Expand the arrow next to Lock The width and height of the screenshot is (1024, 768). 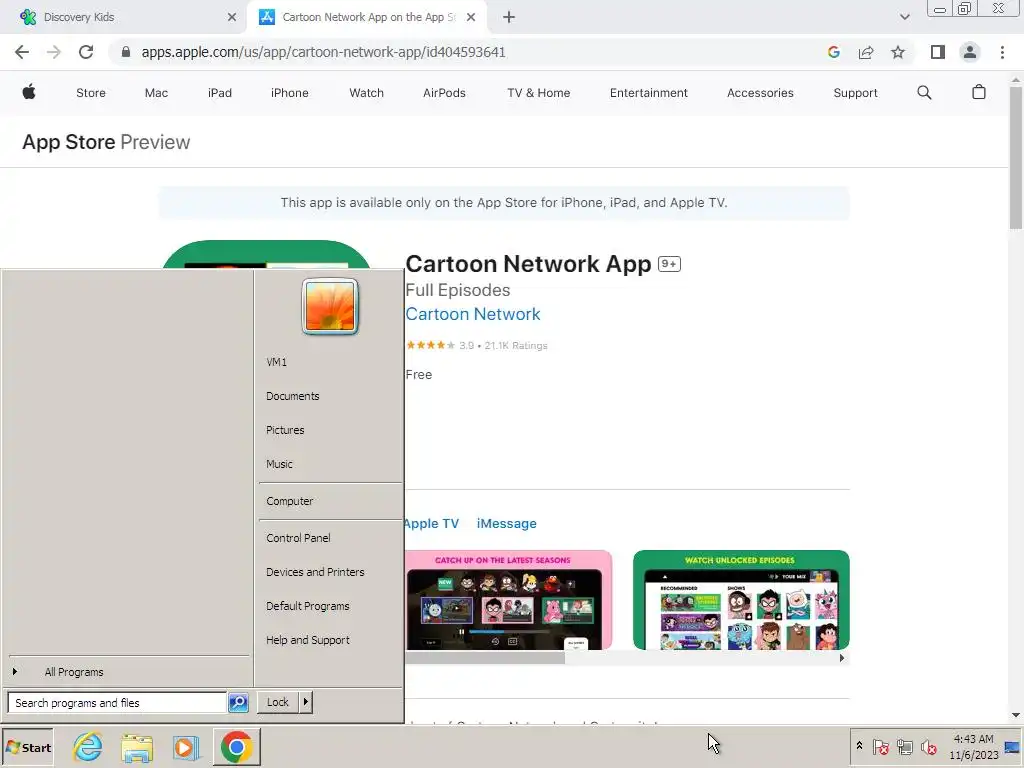[x=306, y=702]
